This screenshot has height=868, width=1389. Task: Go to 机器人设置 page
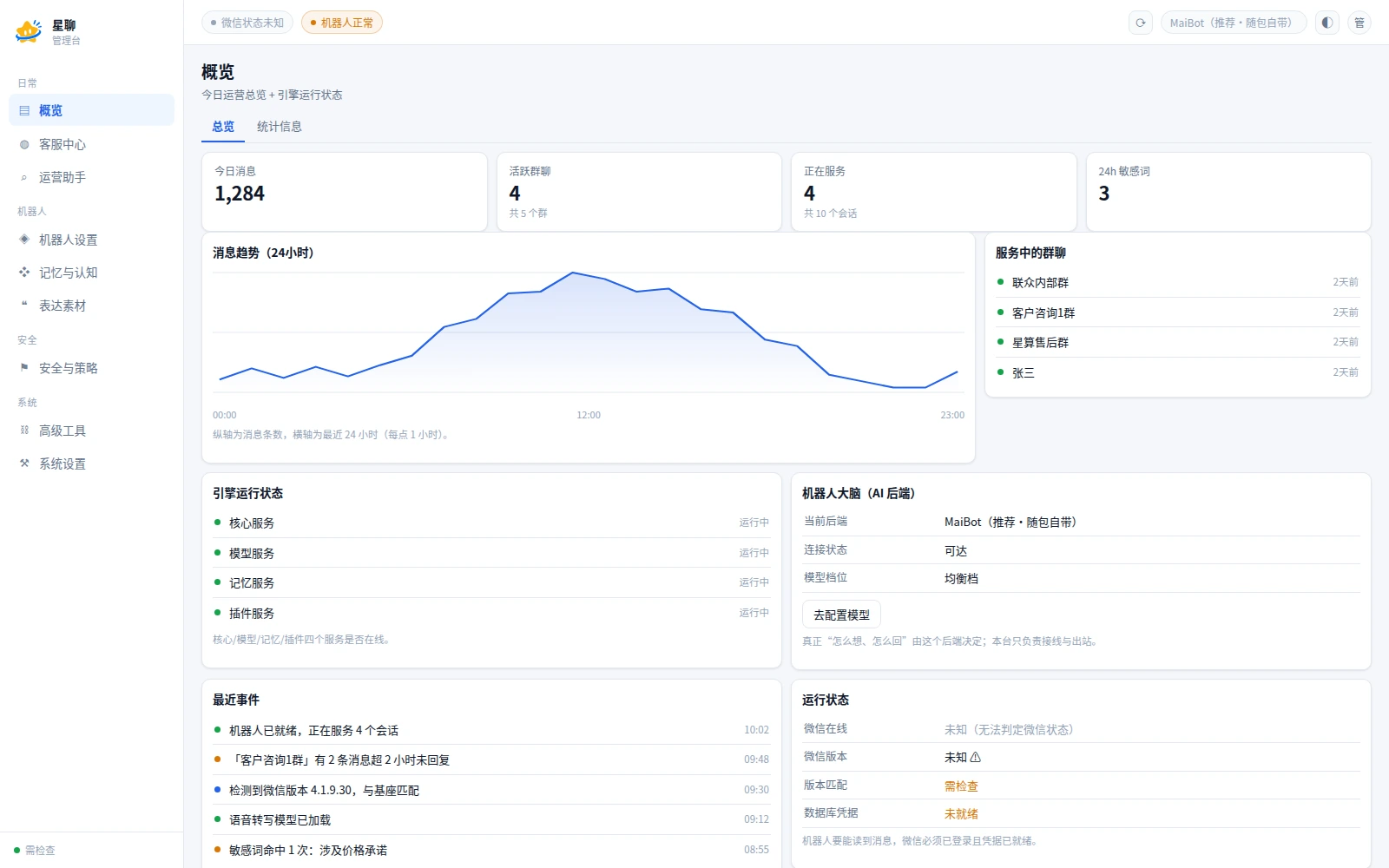click(91, 240)
